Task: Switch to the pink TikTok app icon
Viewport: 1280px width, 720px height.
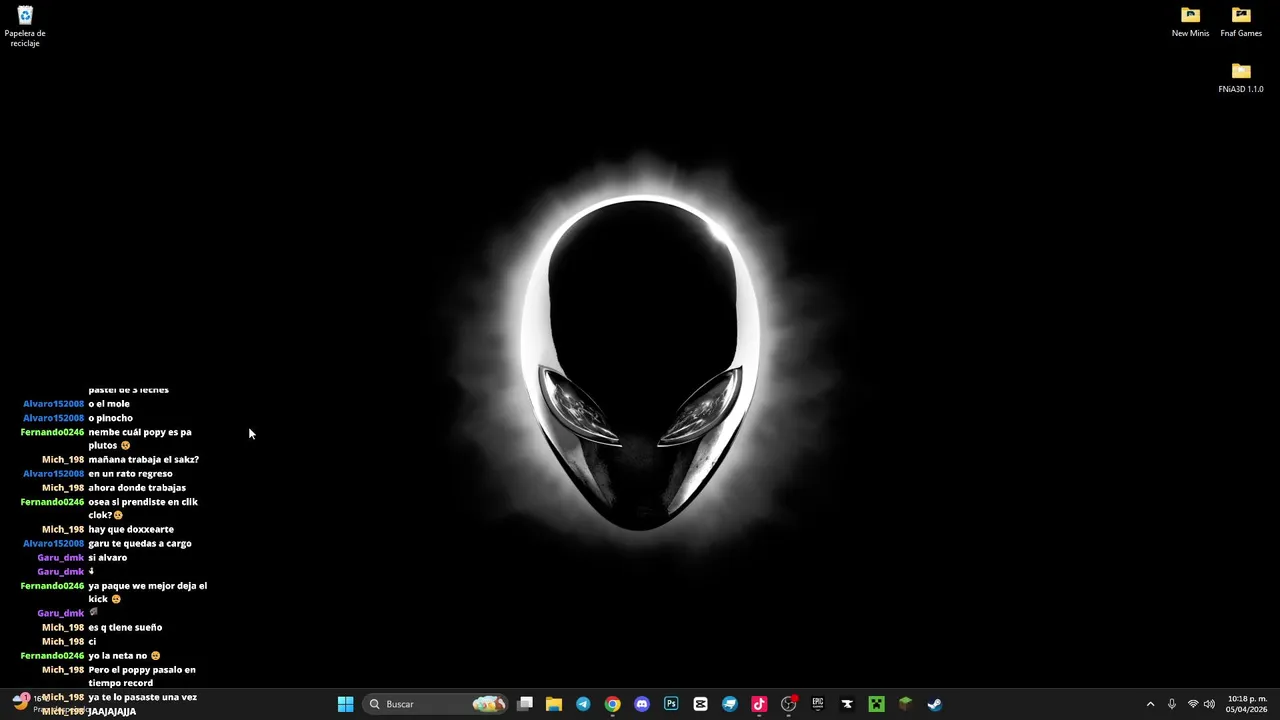Action: 759,704
